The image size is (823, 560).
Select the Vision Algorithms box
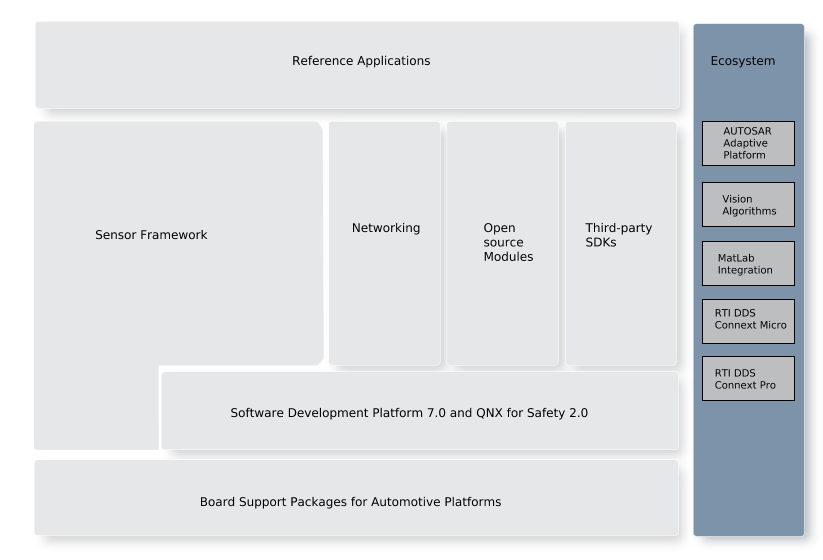748,205
